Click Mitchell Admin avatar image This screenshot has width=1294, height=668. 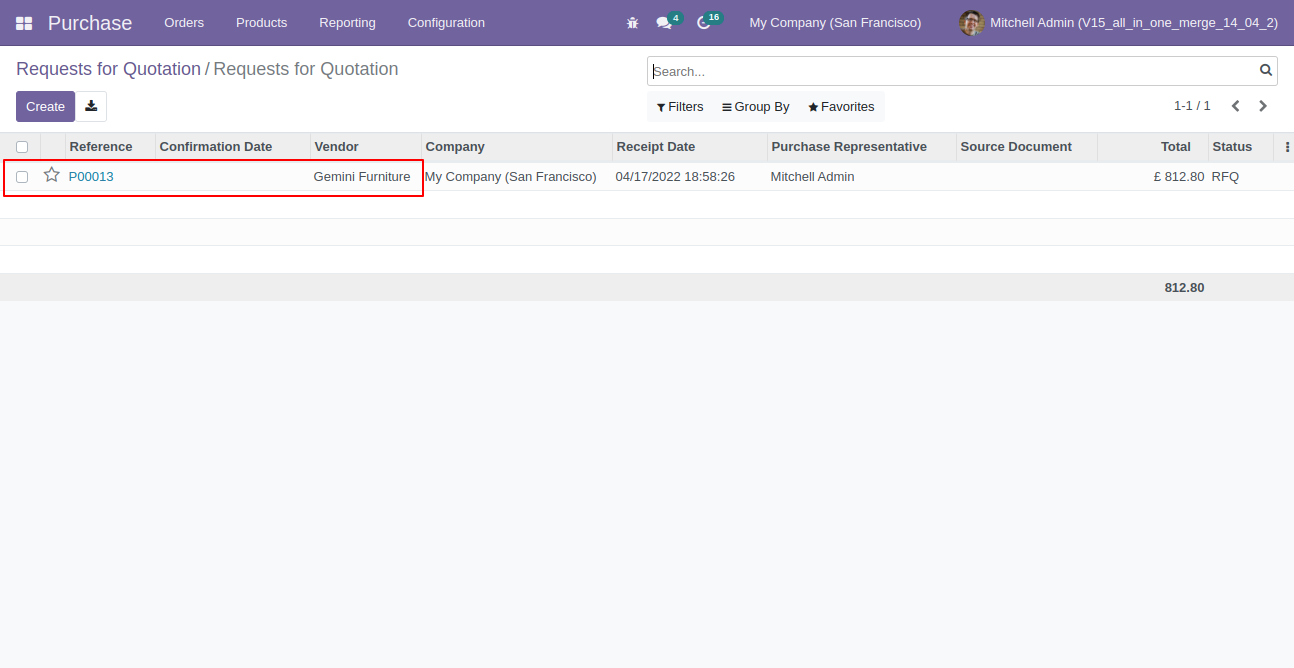pos(971,23)
